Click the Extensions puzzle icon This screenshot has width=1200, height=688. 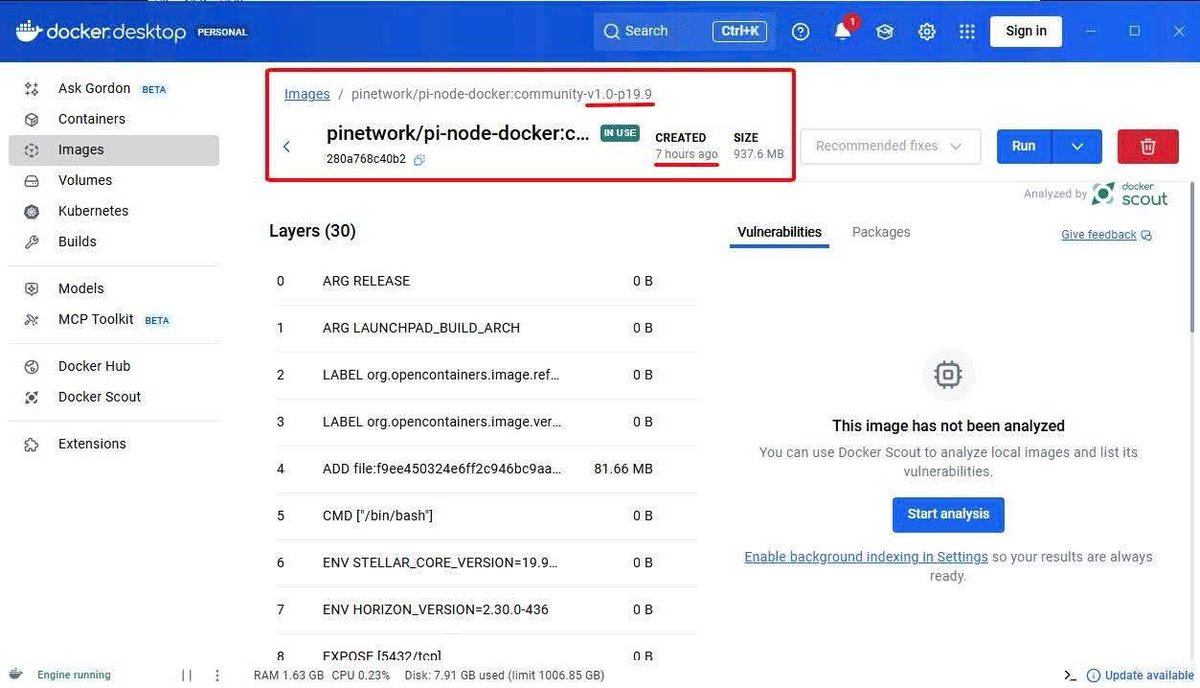(32, 444)
